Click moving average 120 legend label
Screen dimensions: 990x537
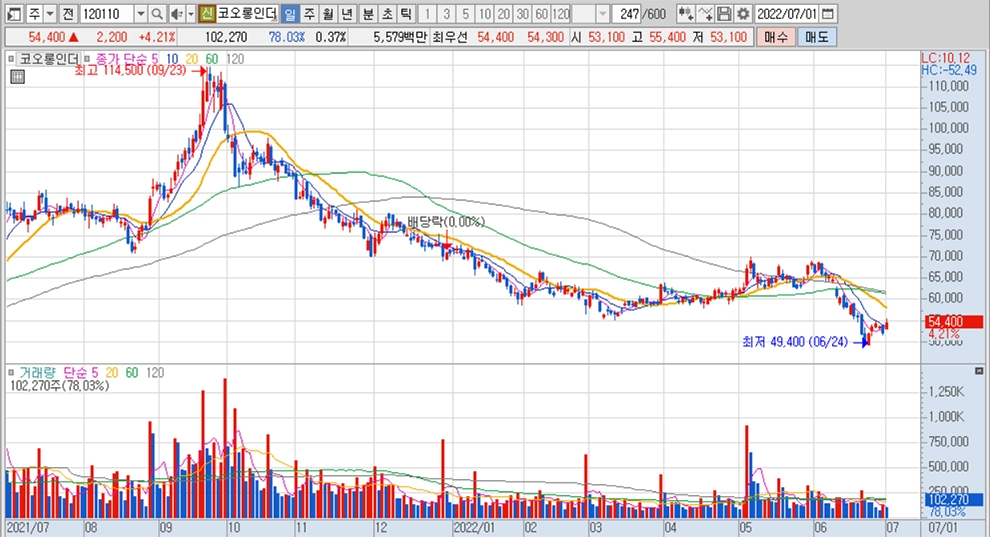click(x=235, y=59)
